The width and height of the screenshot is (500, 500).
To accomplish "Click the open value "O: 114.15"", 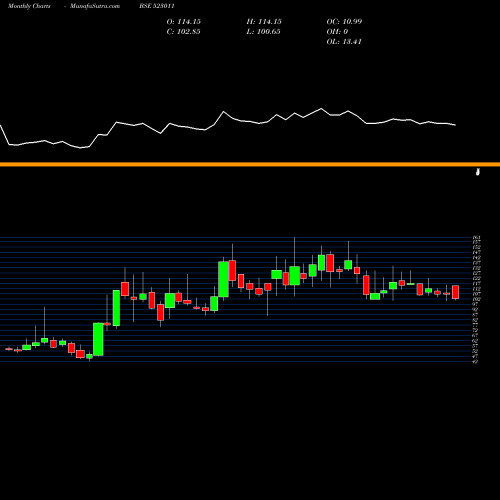I will click(x=184, y=22).
